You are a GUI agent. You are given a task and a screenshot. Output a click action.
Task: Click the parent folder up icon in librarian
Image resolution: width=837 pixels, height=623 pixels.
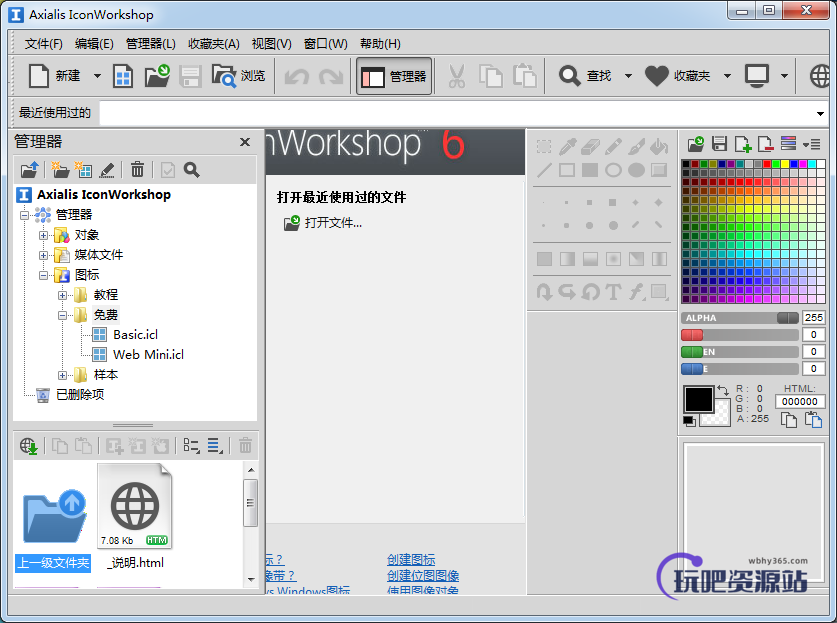point(30,170)
